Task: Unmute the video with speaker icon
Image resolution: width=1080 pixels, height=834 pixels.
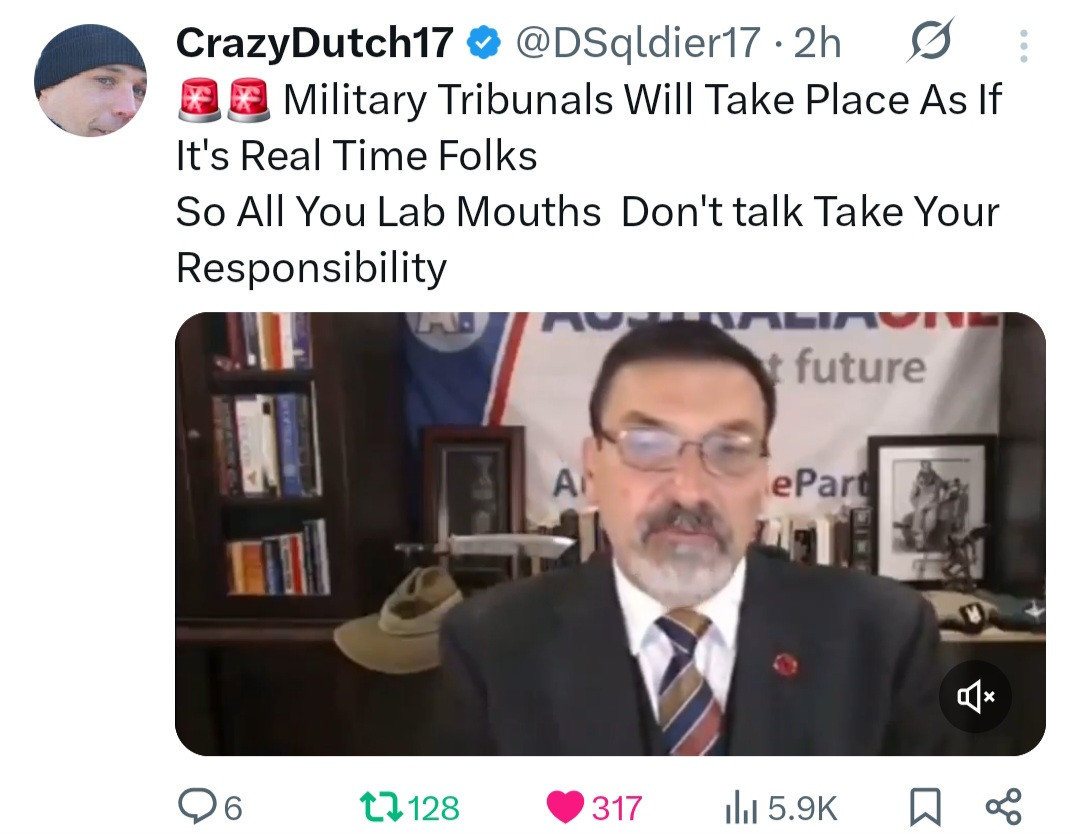Action: [x=975, y=696]
